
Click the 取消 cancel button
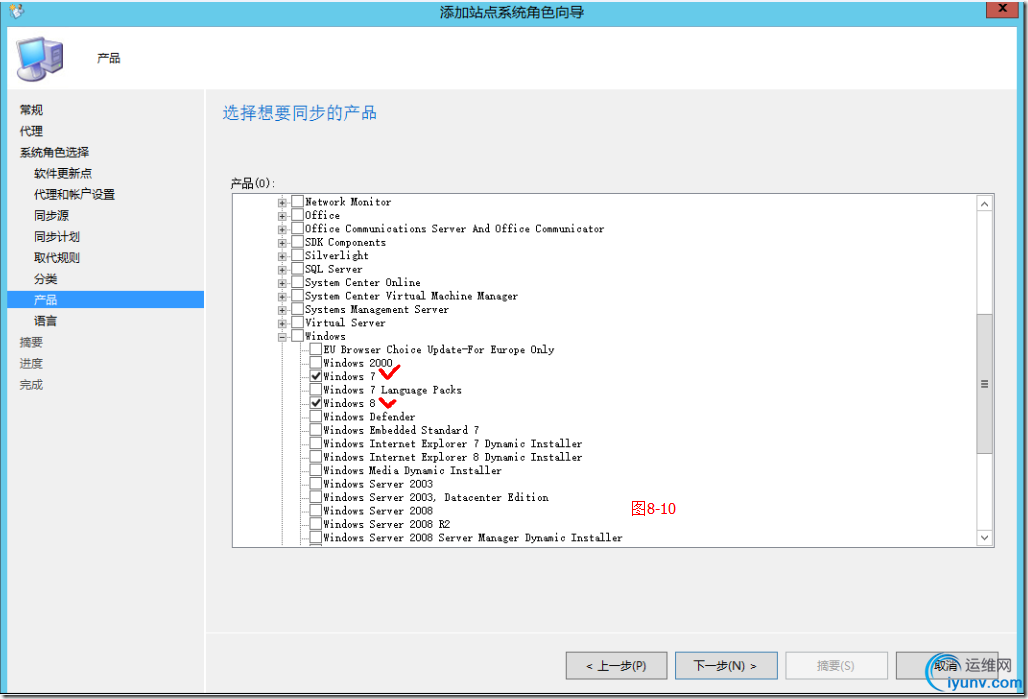click(x=947, y=666)
